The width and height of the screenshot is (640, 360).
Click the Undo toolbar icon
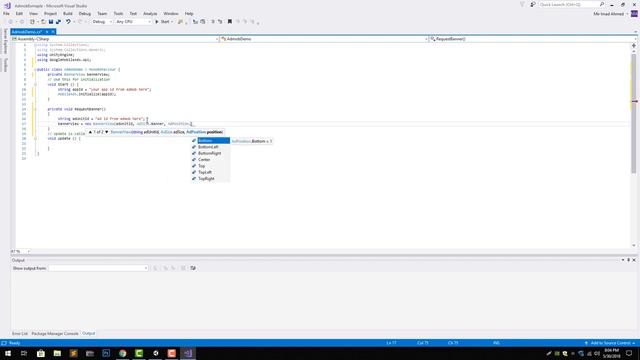[68, 22]
